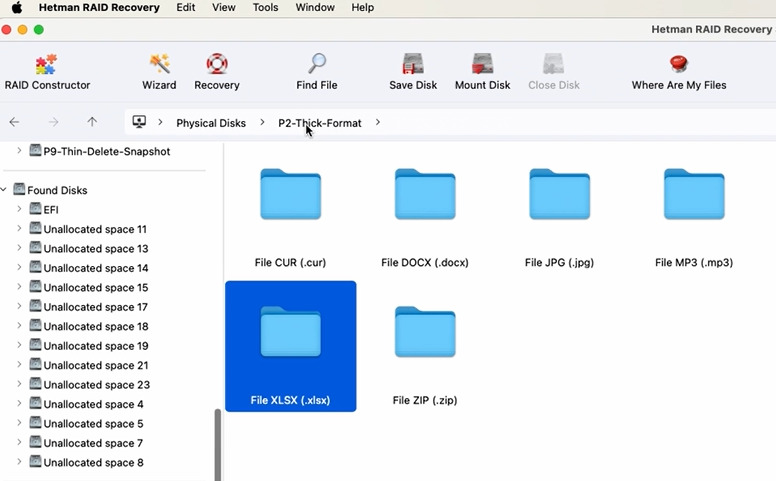Click the computer icon in breadcrumb
Screen dimensions: 776x481
coord(139,122)
